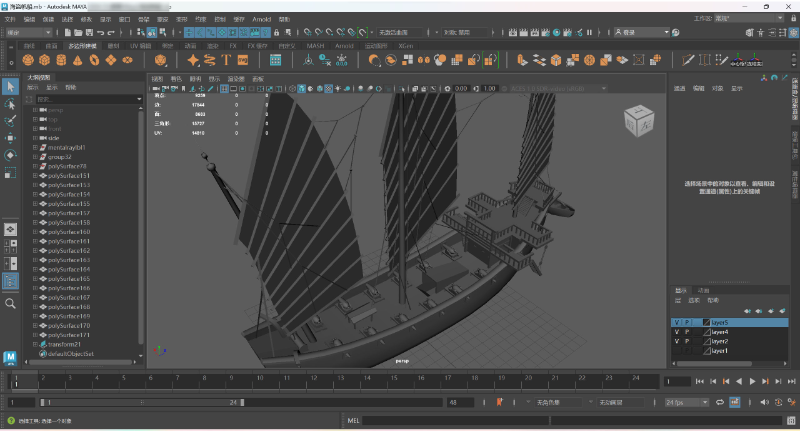The image size is (800, 431).
Task: Create a polygon cylinder from the shelf
Action: point(61,60)
